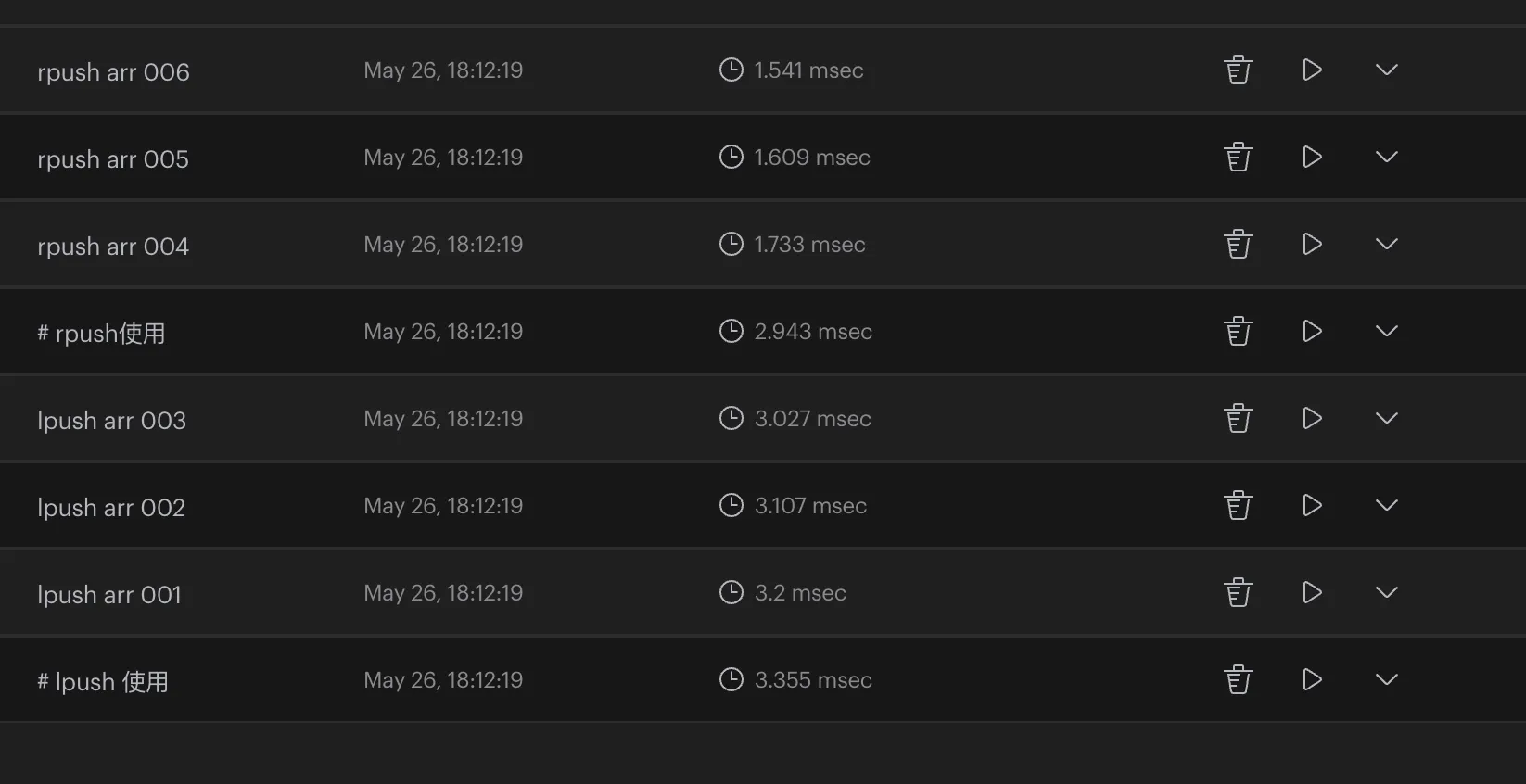Viewport: 1526px width, 784px height.
Task: Expand the lpush arr 002 result
Action: pyautogui.click(x=1386, y=506)
